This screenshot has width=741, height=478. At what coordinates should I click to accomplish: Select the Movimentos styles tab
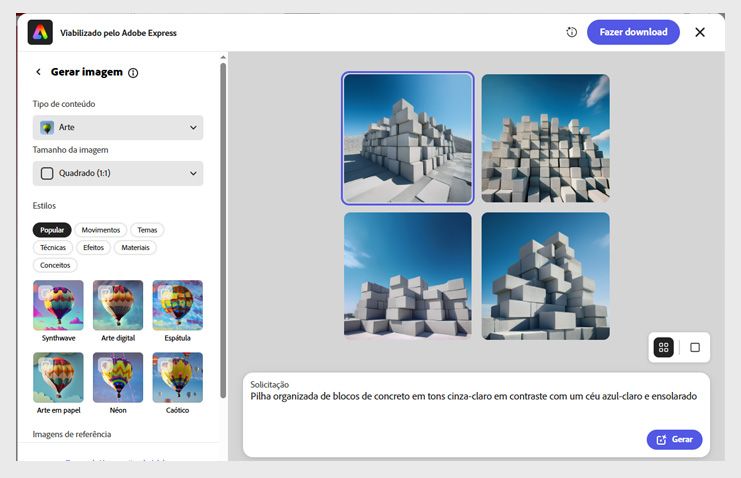point(101,230)
